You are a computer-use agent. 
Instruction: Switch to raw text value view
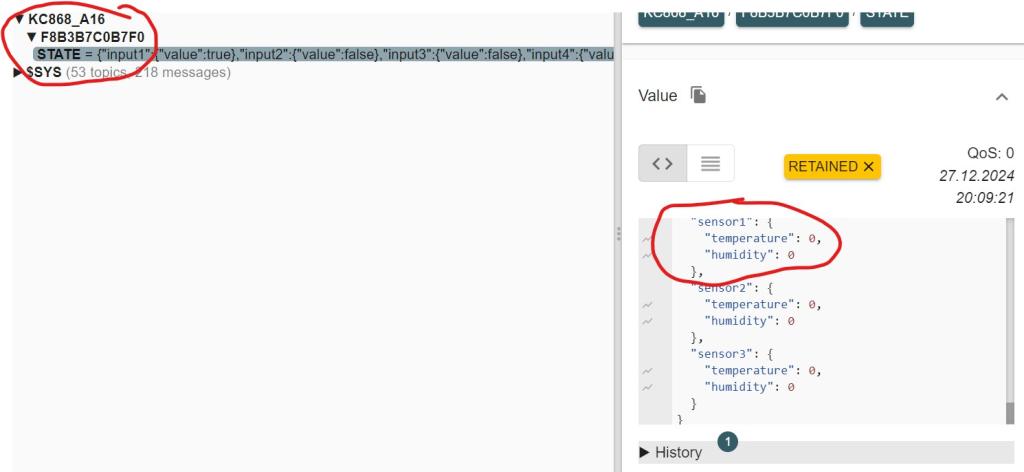coord(710,164)
